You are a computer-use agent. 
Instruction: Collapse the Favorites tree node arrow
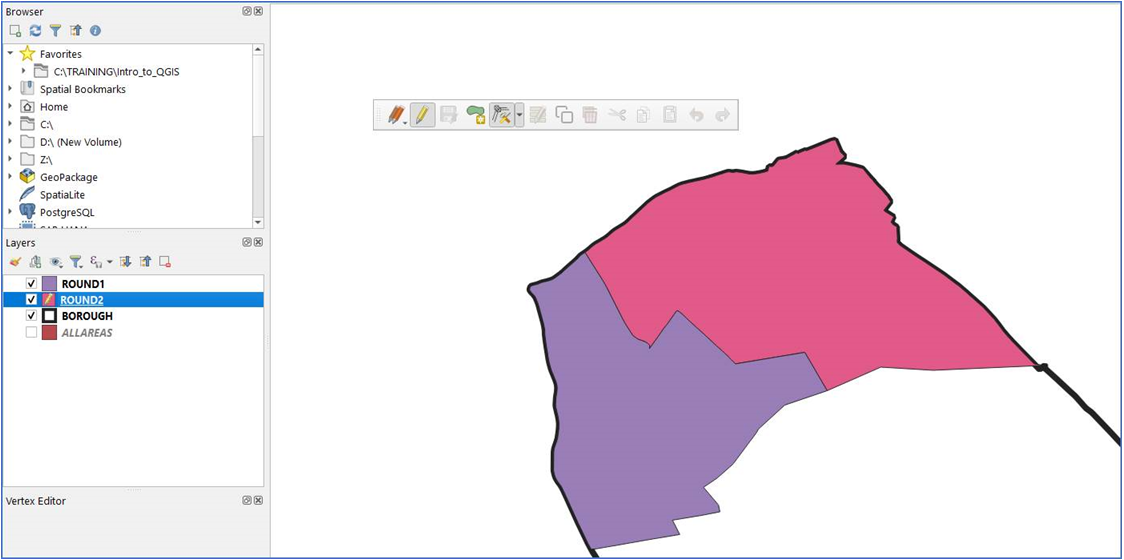10,53
